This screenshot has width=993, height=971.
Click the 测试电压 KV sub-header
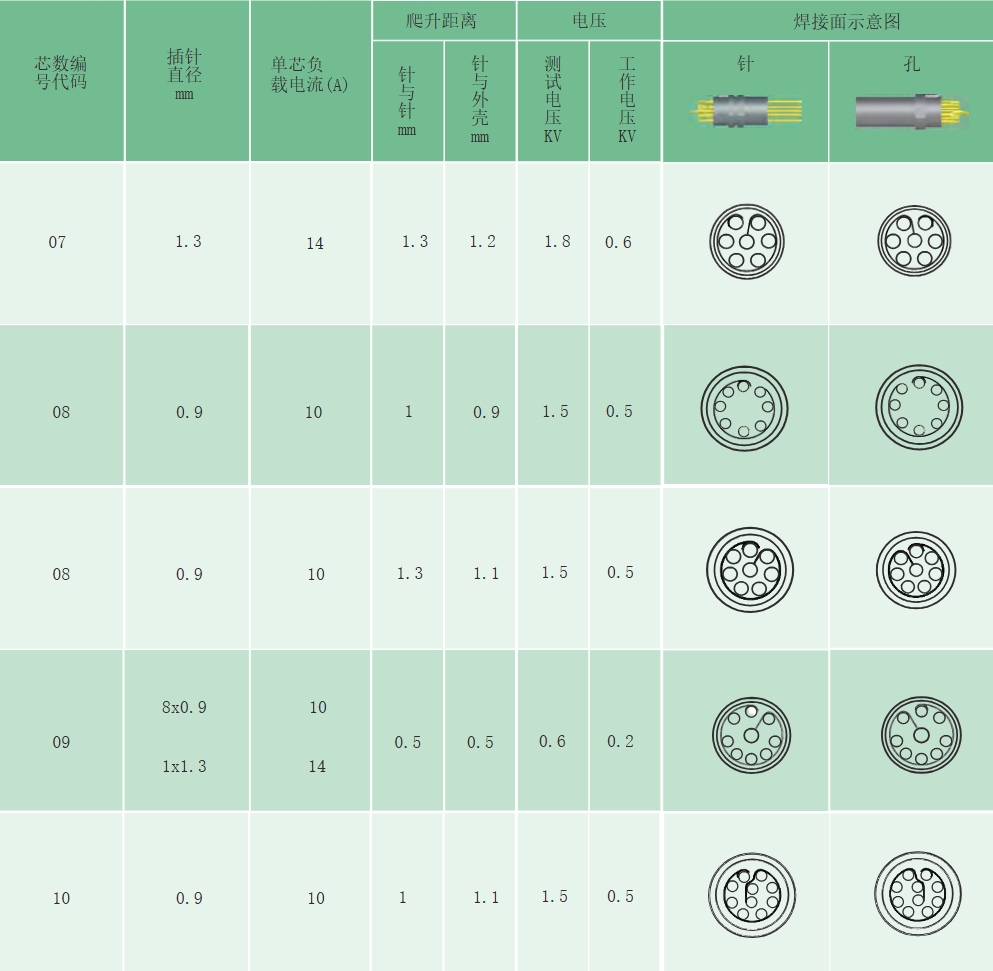point(553,101)
